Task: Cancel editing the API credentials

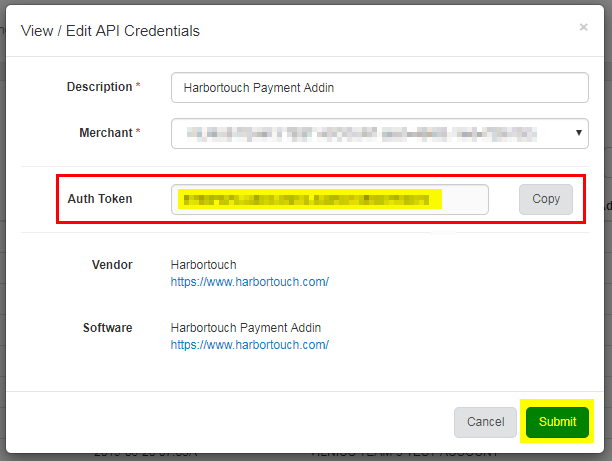Action: click(485, 422)
